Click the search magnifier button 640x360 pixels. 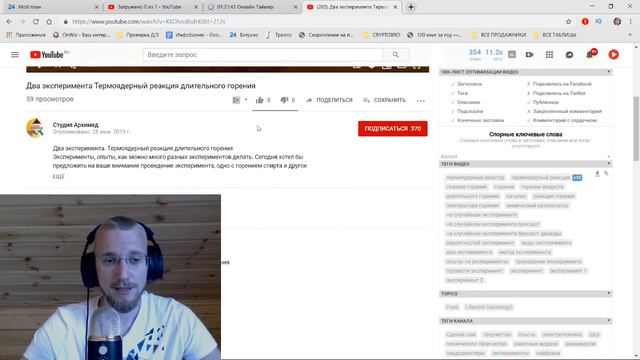click(x=396, y=55)
